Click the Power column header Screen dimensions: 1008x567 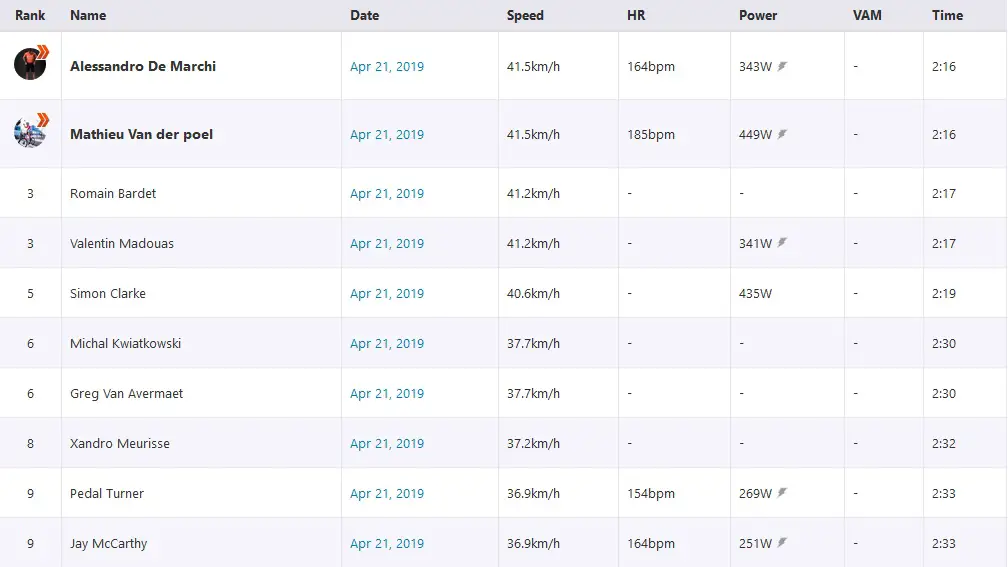tap(758, 15)
